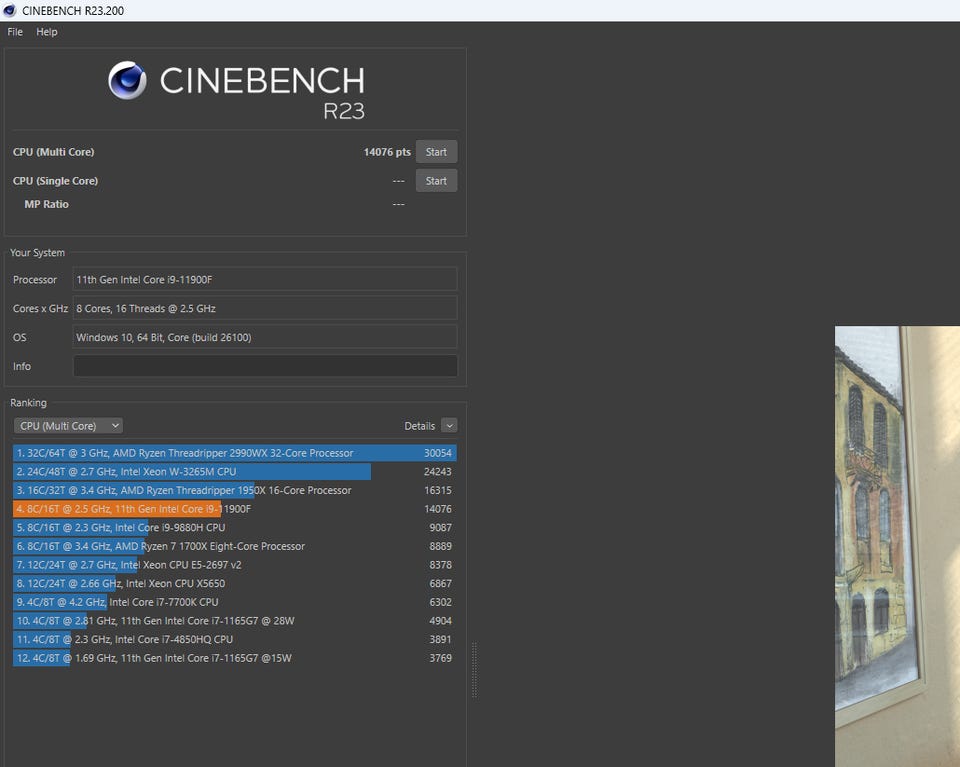The height and width of the screenshot is (767, 960).
Task: Select ranking row Intel Core i7-7700K
Action: pyautogui.click(x=234, y=602)
